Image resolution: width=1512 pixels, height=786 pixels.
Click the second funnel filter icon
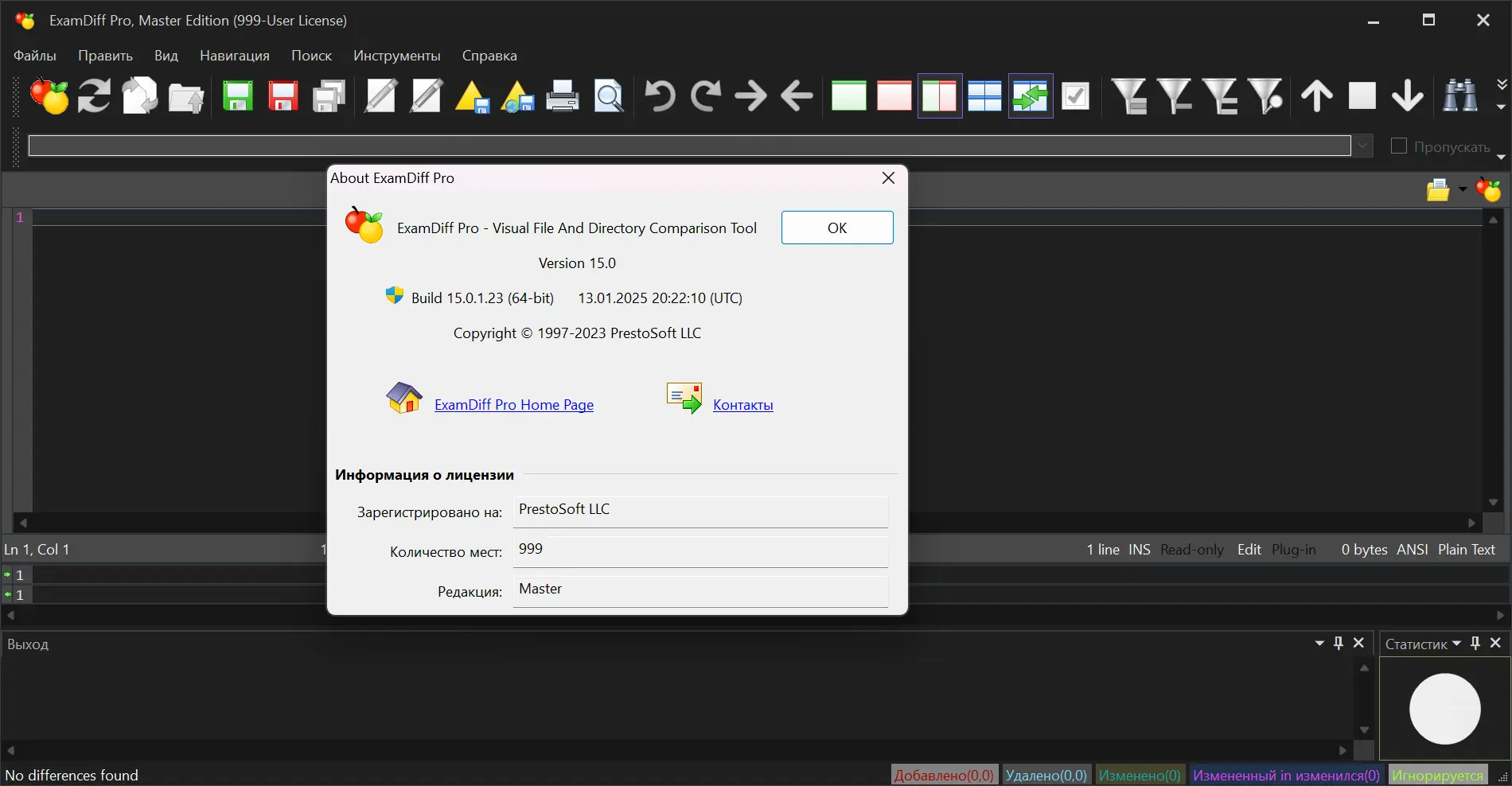[1175, 96]
